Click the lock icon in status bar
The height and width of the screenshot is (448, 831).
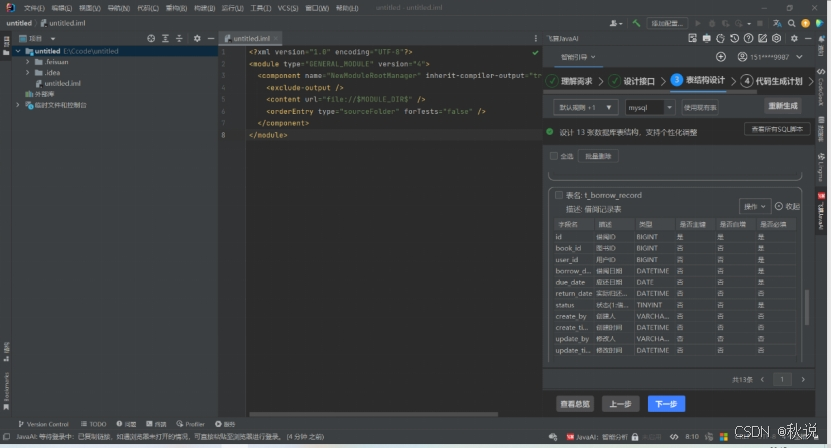coord(635,437)
